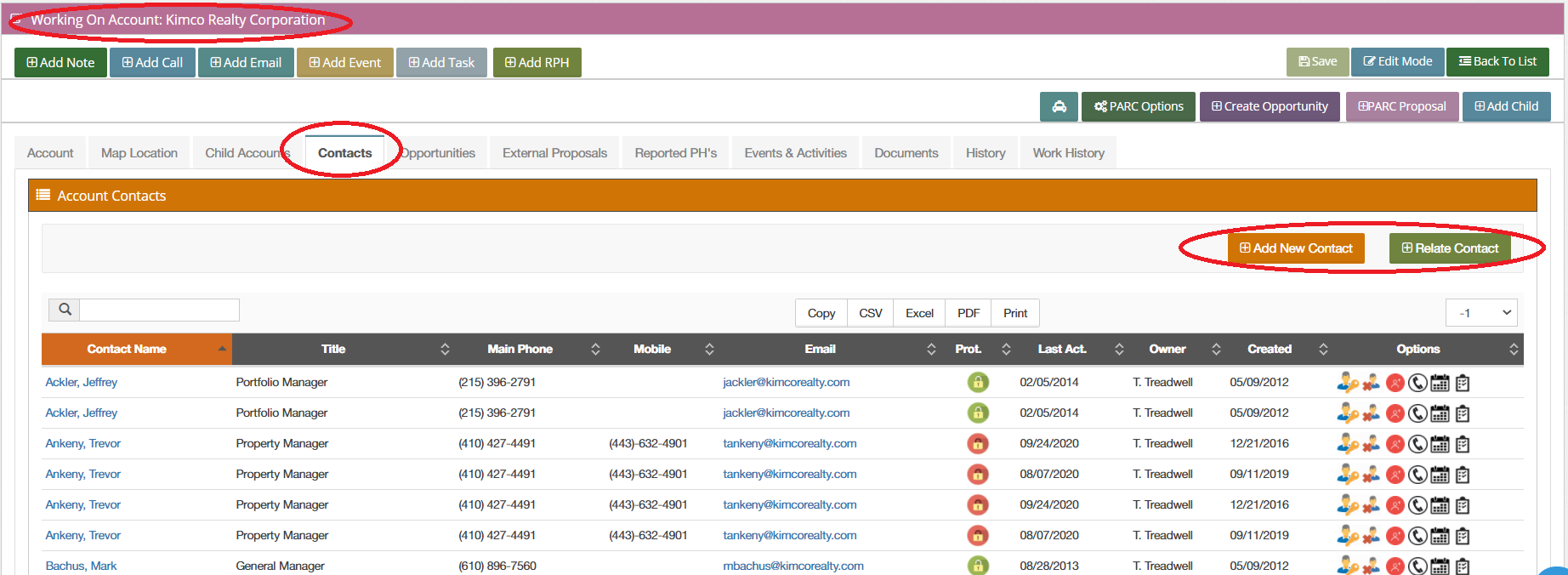Open PARC Options
Viewport: 1568px width, 575px height.
coord(1139,106)
